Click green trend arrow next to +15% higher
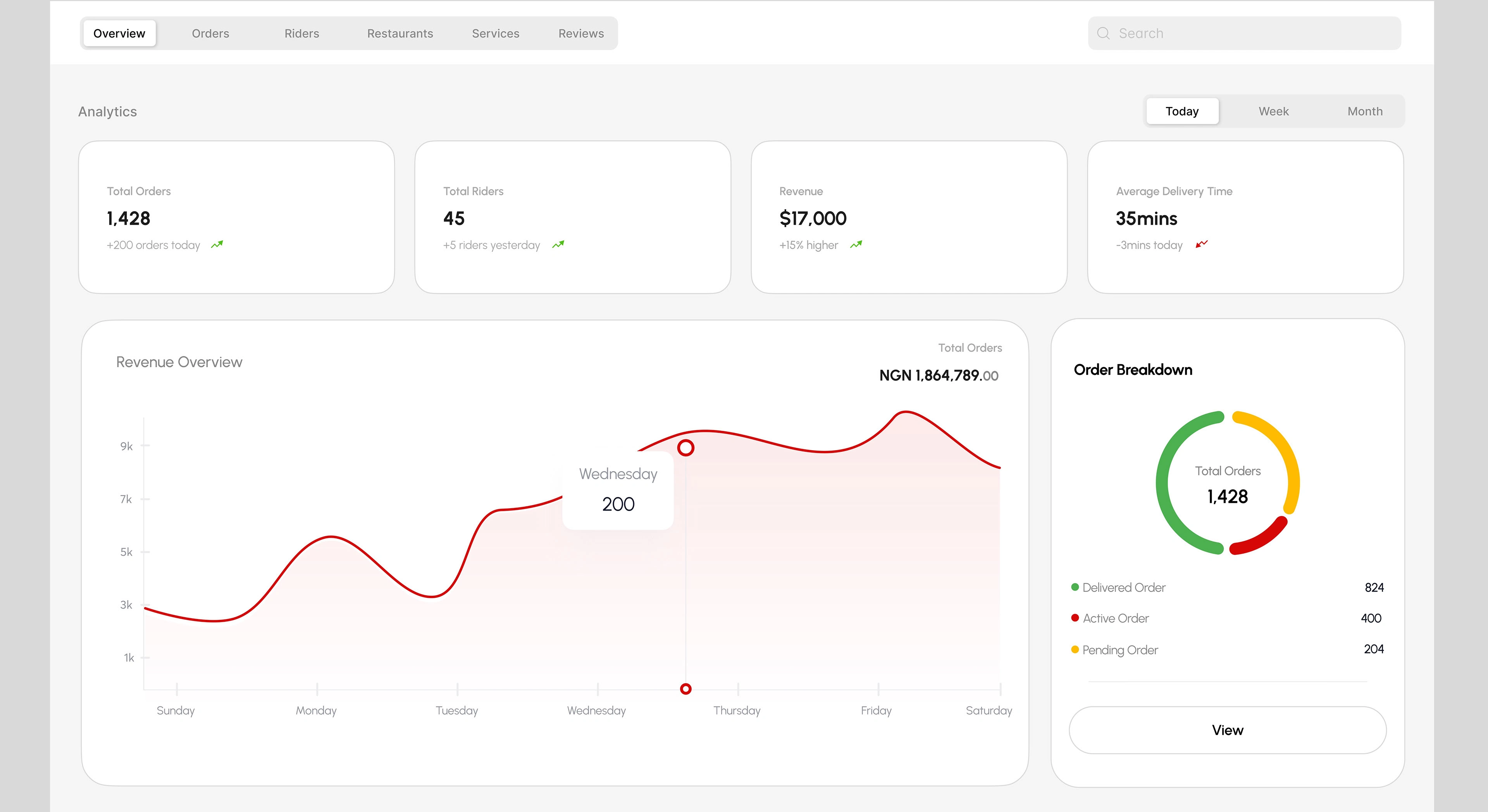1488x812 pixels. [x=856, y=245]
